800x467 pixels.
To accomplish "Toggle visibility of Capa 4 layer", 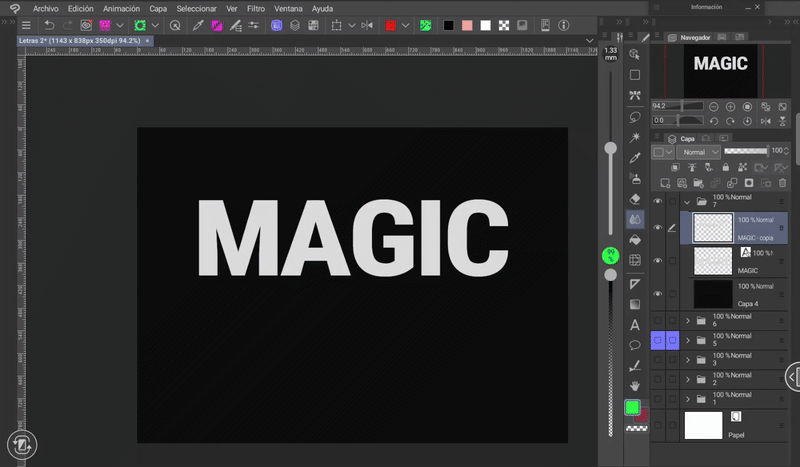I will [658, 294].
